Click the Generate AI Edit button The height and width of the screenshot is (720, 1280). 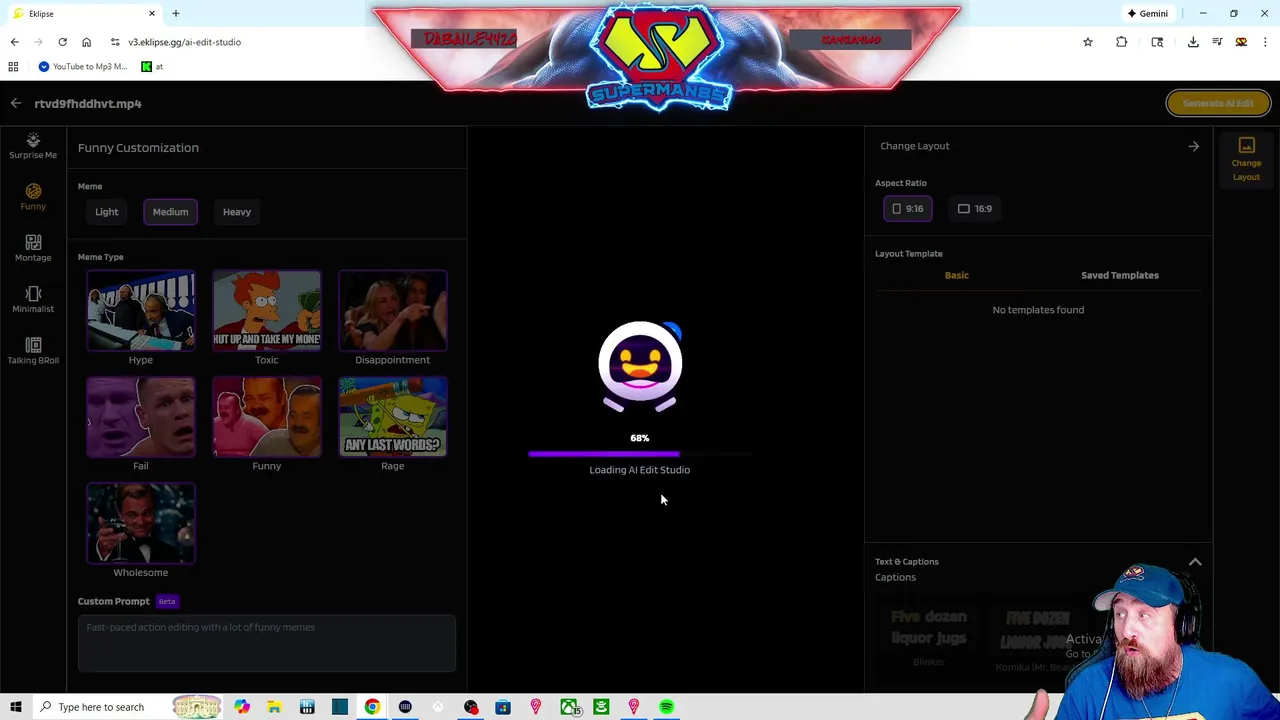point(1218,103)
